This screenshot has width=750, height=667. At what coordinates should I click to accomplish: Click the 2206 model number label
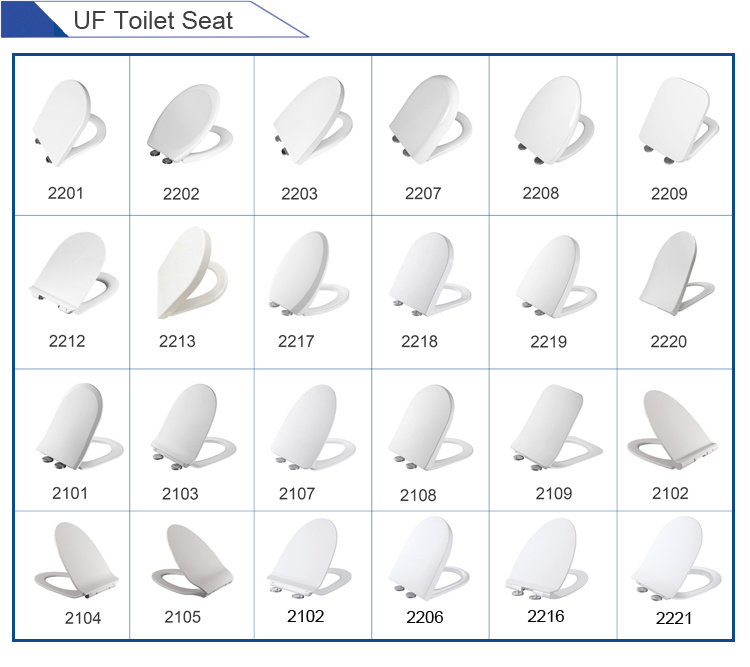[425, 617]
